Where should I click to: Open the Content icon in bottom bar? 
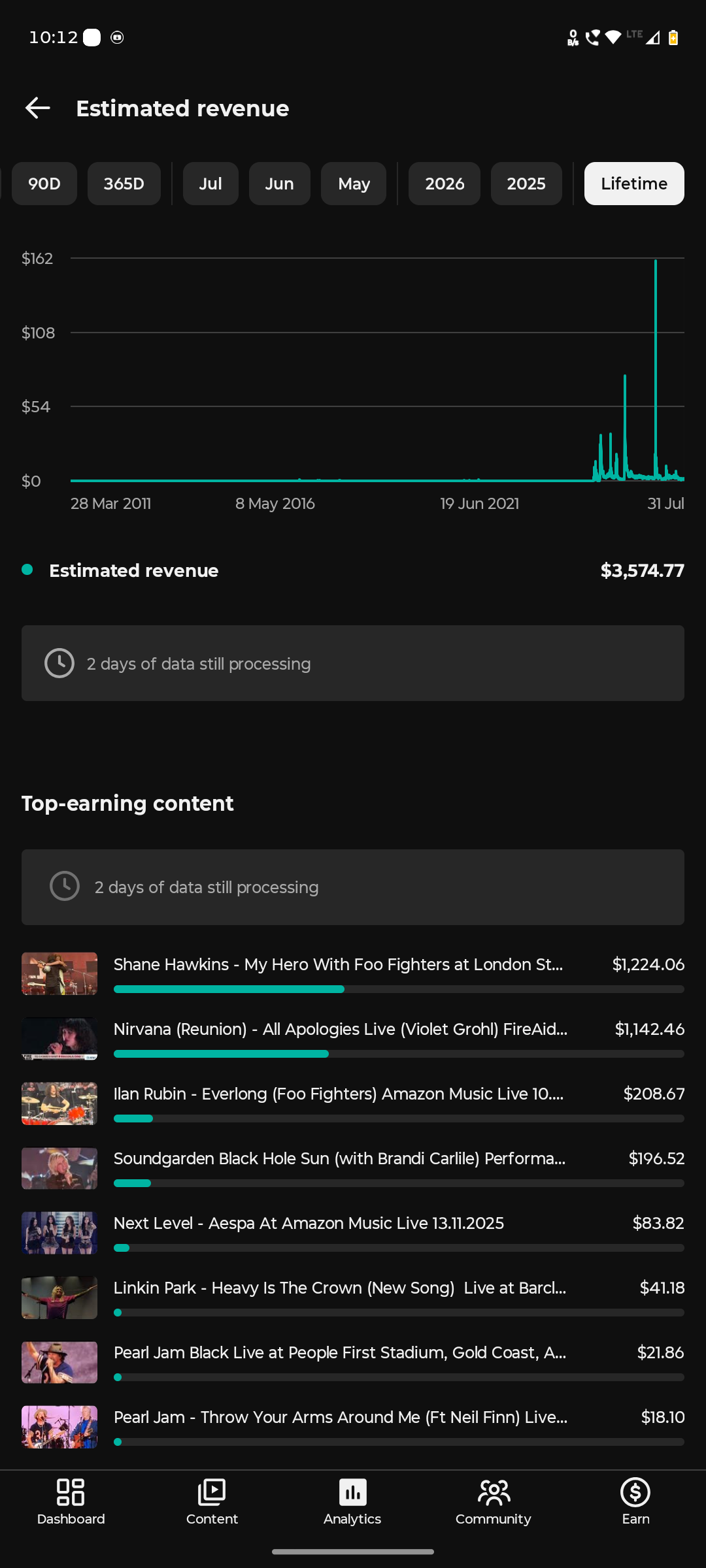pos(212,1492)
